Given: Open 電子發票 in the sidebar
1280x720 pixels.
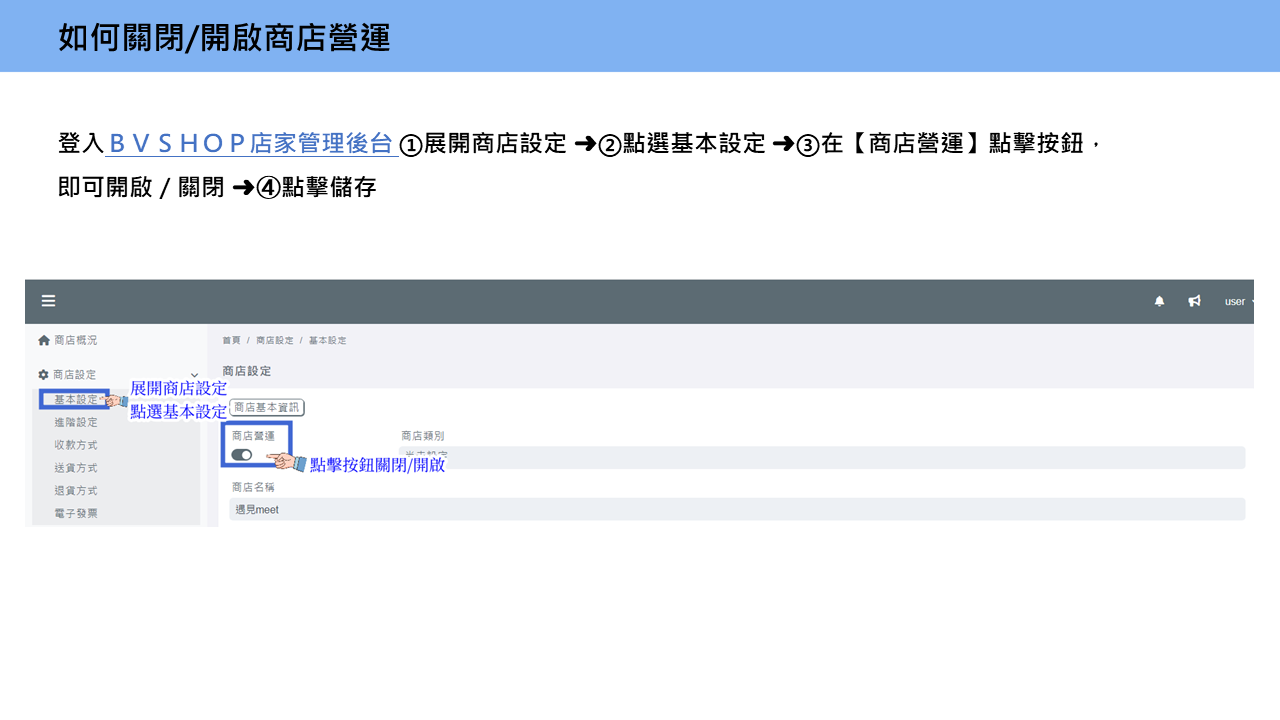Looking at the screenshot, I should click(76, 514).
